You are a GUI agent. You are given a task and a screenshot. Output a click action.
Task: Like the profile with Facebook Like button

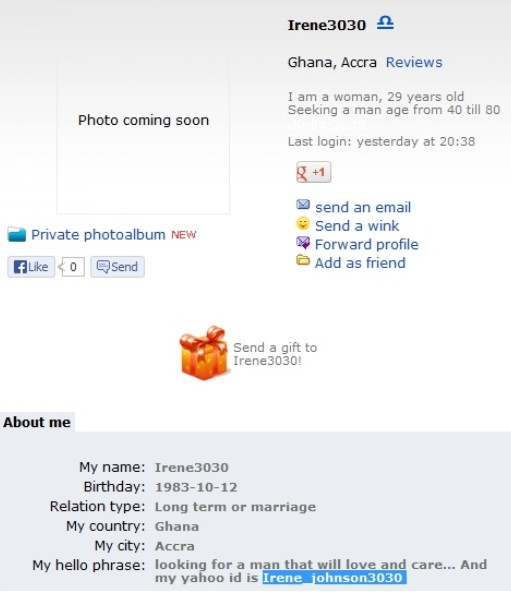coord(31,267)
